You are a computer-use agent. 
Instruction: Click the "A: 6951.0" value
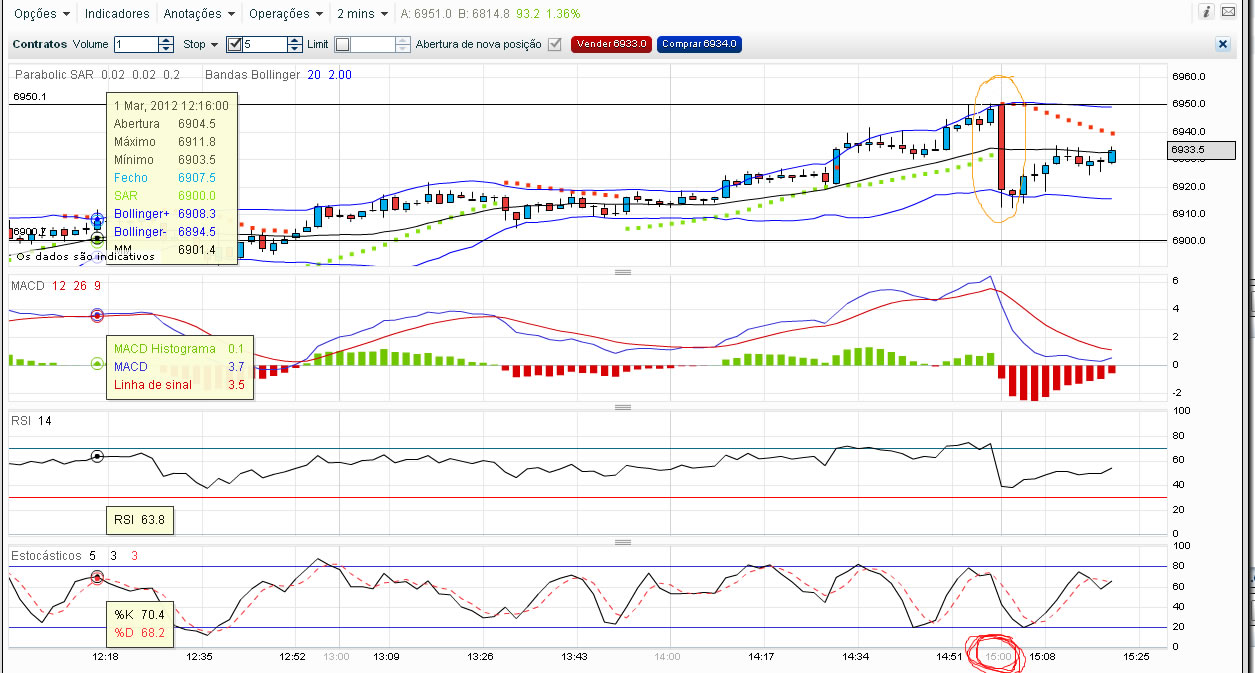424,14
